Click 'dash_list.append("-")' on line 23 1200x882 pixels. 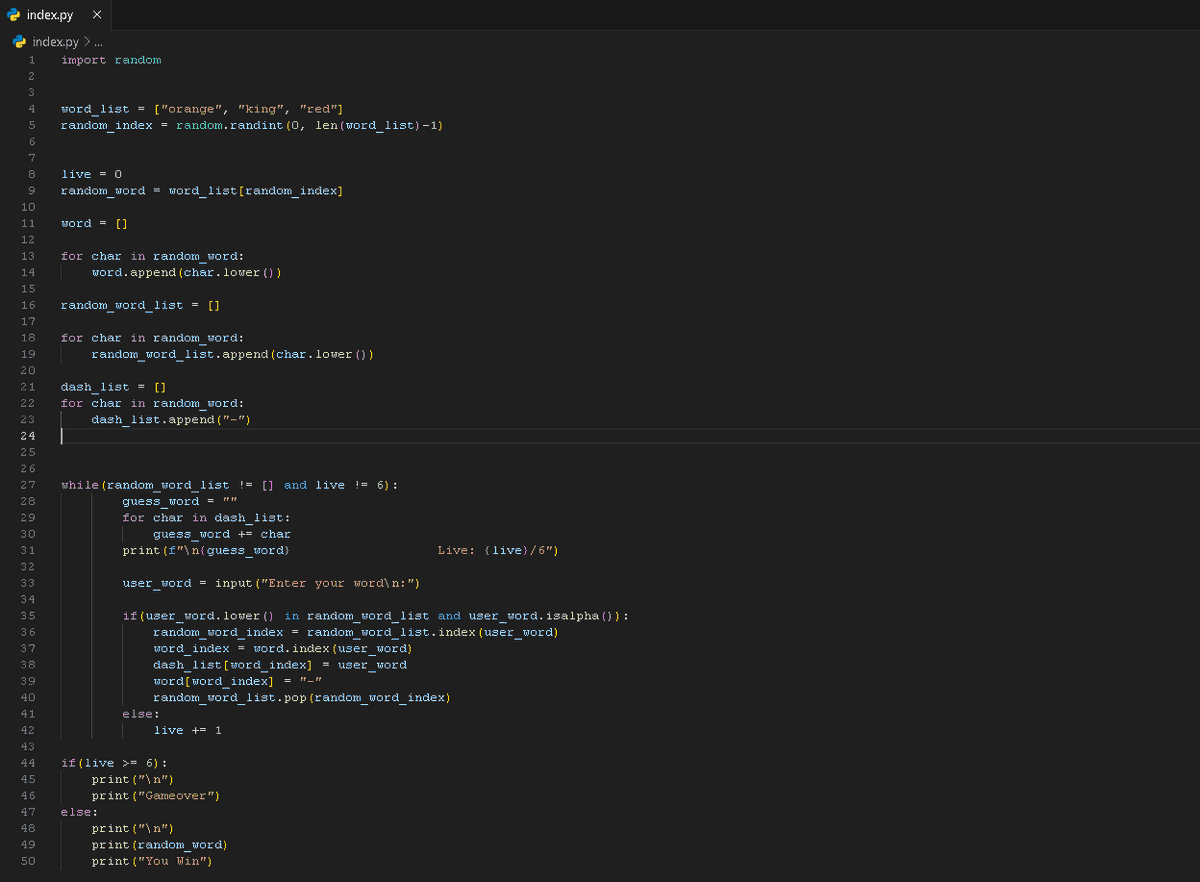click(x=172, y=420)
